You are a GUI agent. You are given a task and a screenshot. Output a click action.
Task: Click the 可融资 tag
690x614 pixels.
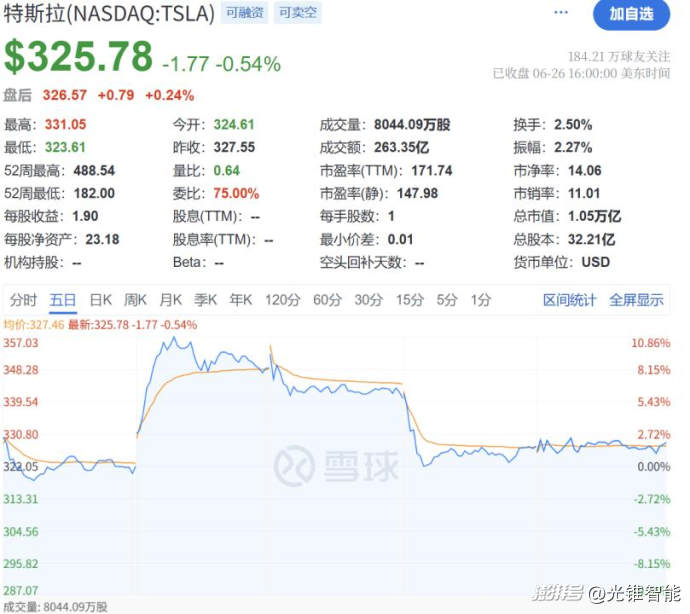(x=244, y=12)
